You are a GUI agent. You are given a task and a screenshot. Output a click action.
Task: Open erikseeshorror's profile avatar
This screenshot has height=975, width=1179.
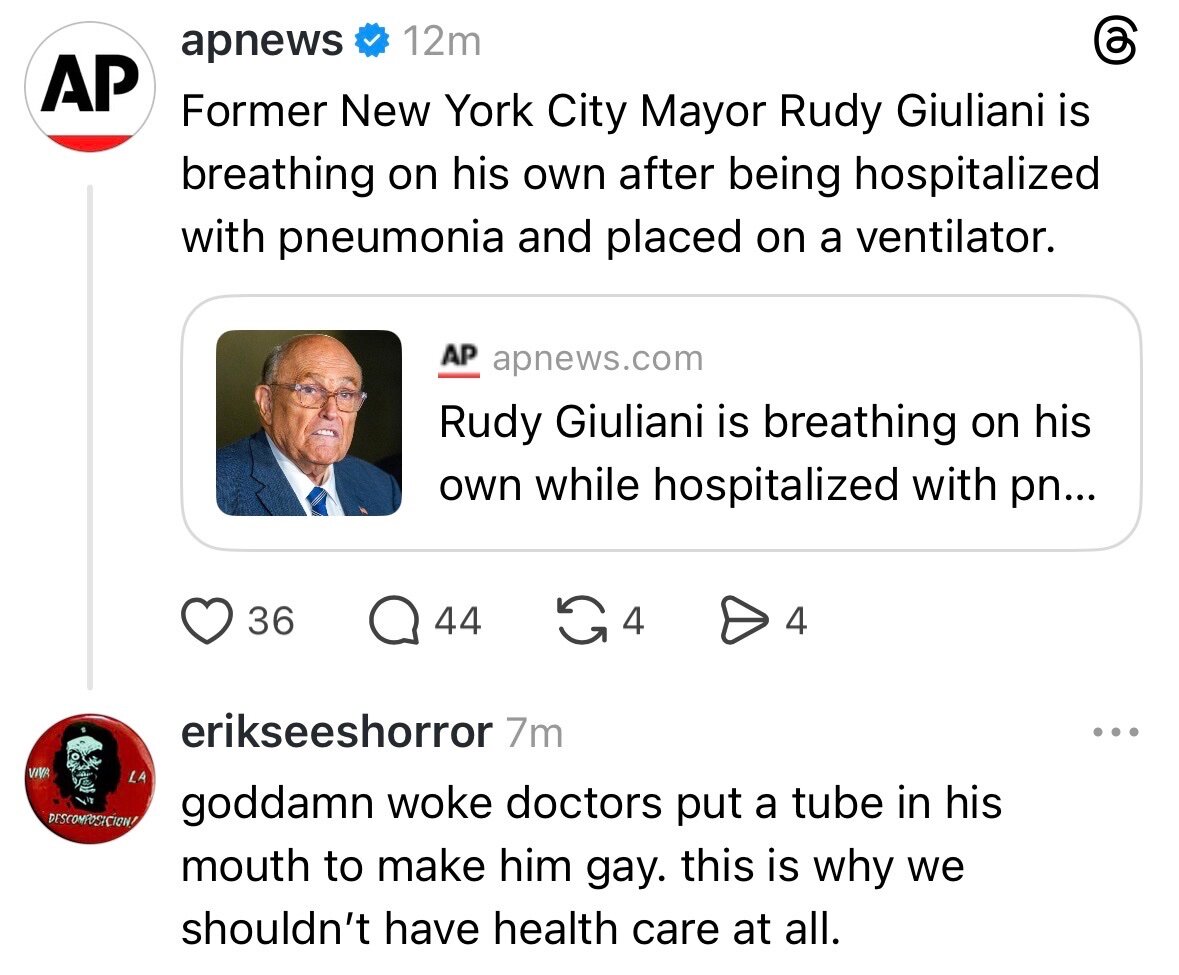coord(90,779)
